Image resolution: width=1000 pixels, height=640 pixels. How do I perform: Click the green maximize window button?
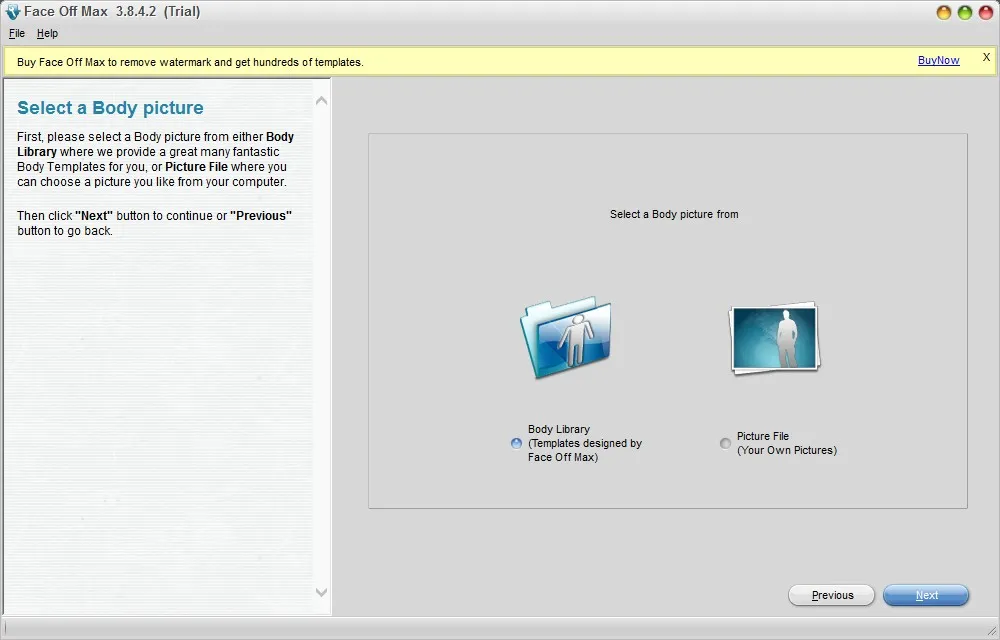pyautogui.click(x=965, y=13)
